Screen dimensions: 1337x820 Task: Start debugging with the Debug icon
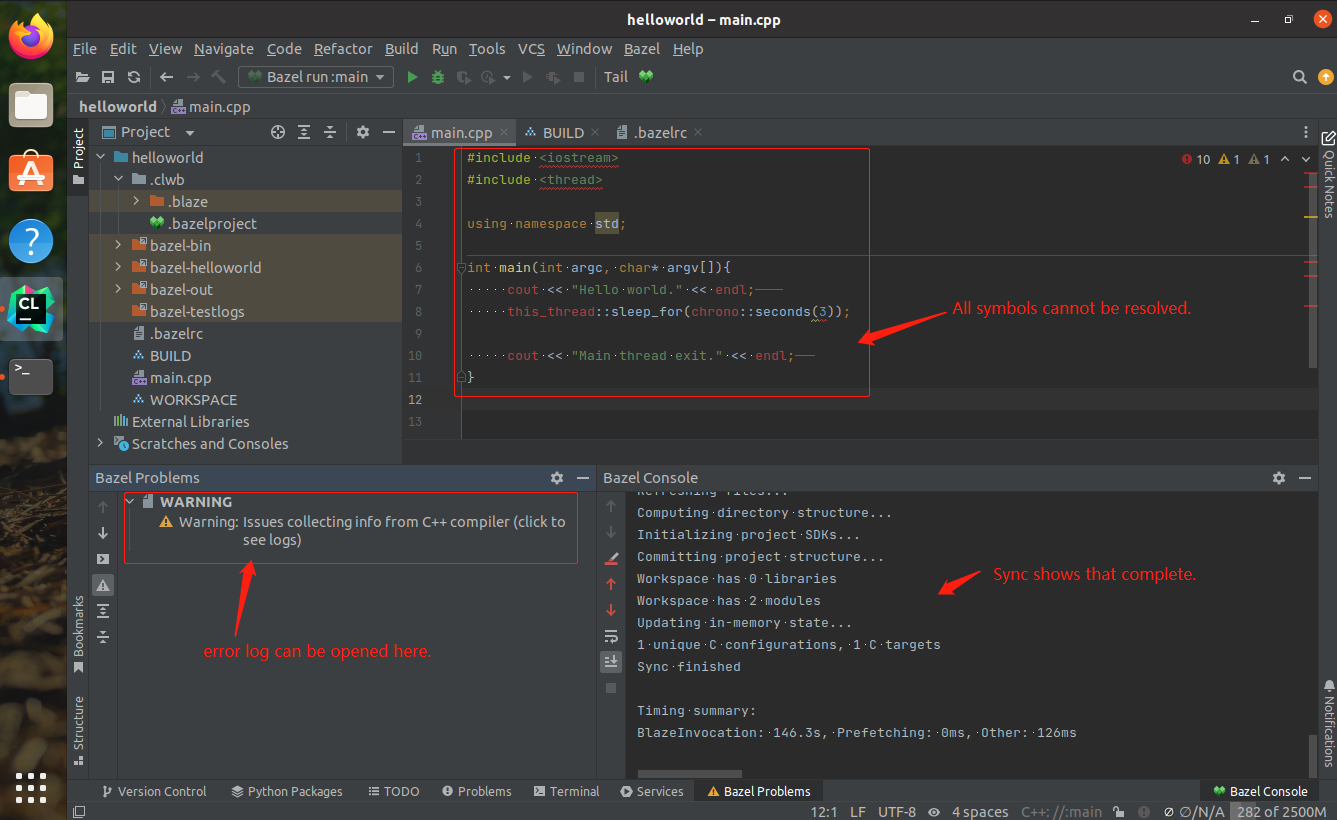437,76
